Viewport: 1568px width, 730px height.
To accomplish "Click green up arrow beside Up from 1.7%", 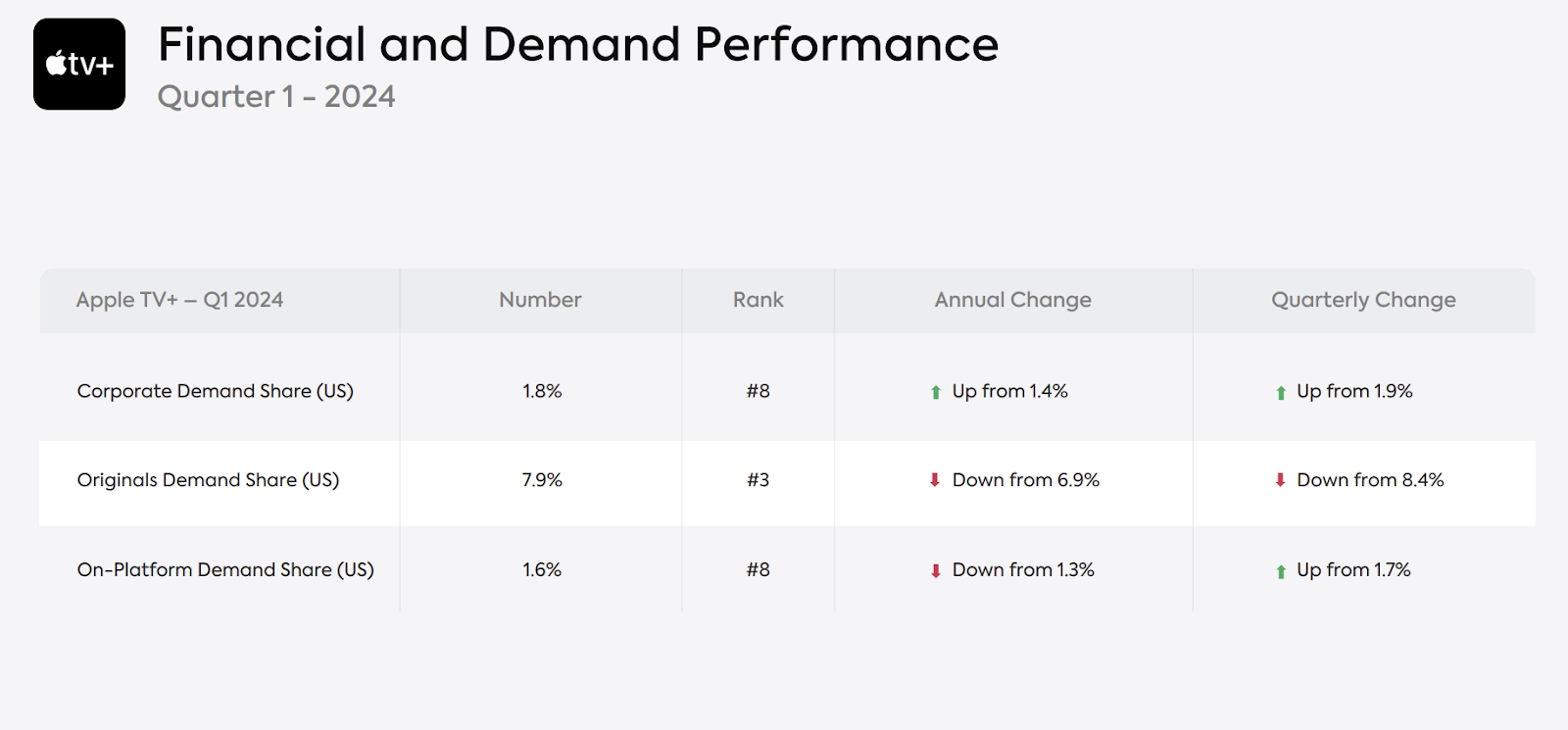I will tap(1281, 570).
